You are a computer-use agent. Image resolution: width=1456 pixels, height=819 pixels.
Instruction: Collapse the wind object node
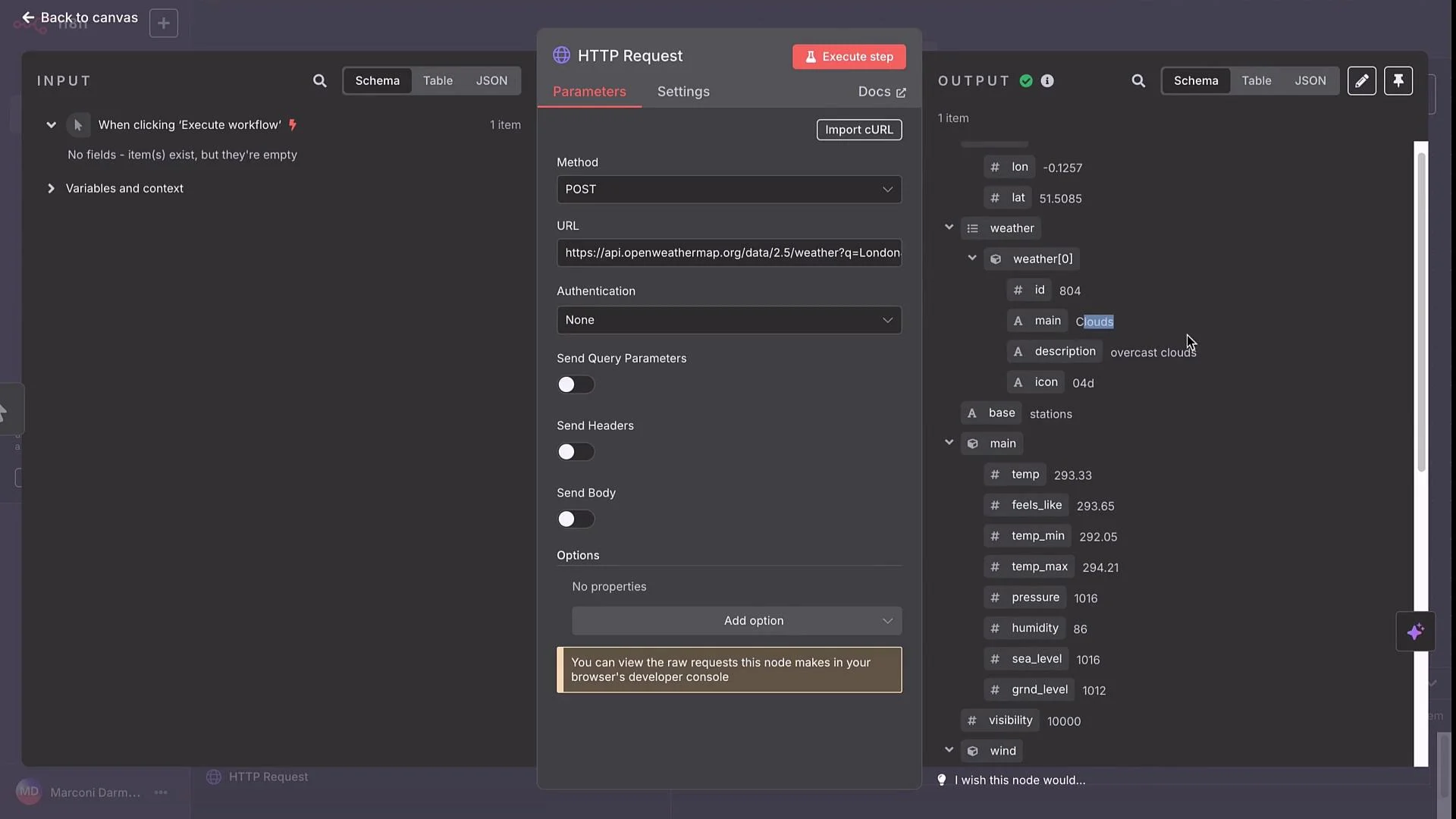(949, 749)
